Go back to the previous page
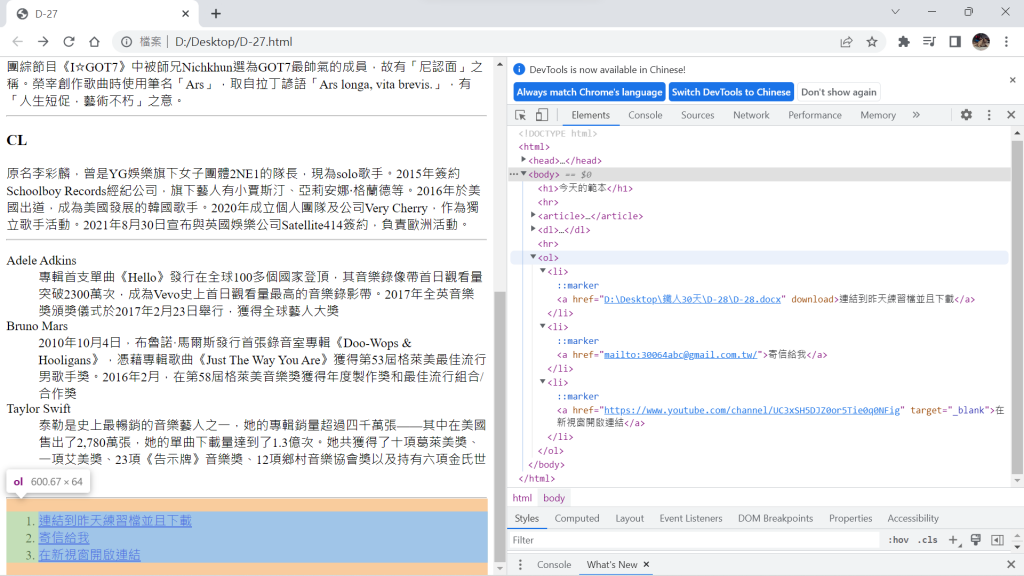The width and height of the screenshot is (1024, 576). pyautogui.click(x=18, y=42)
